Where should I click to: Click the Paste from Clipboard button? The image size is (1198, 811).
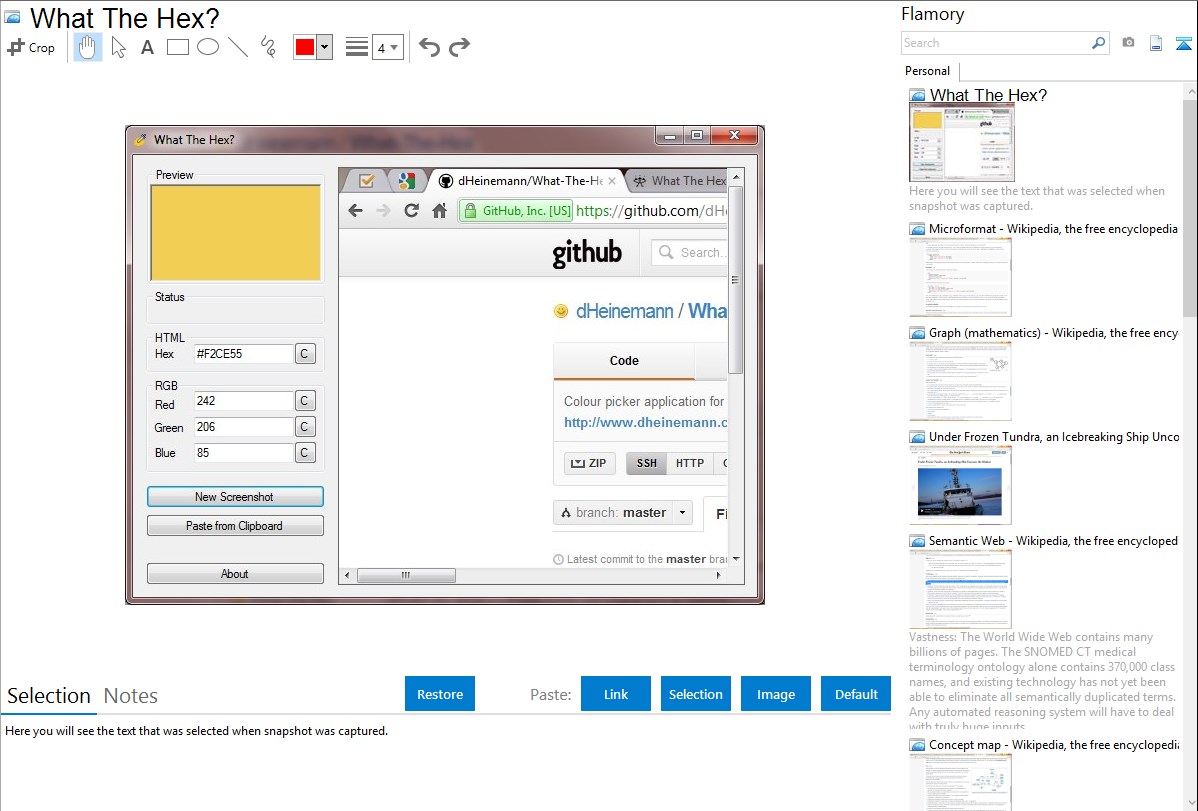tap(235, 526)
